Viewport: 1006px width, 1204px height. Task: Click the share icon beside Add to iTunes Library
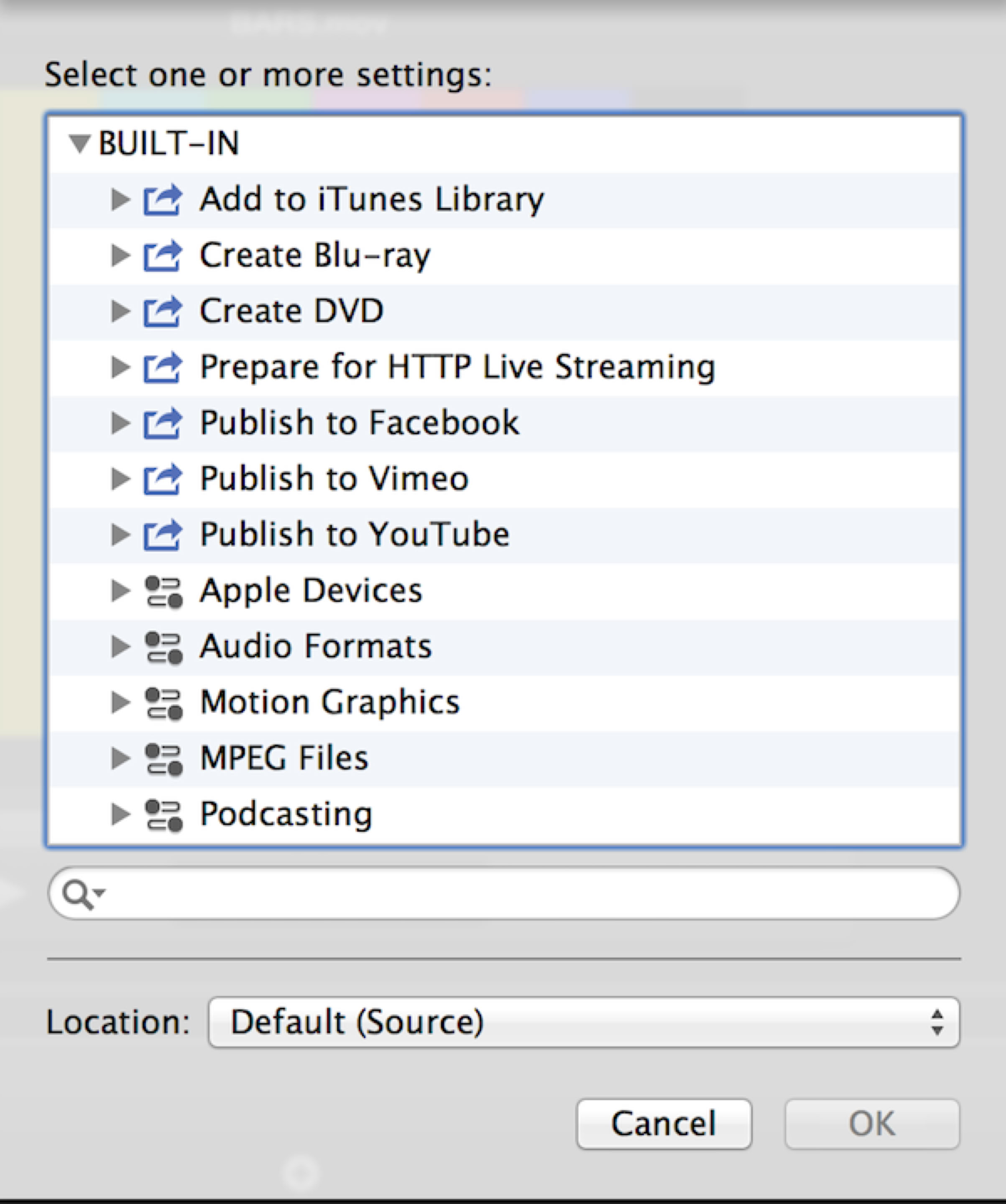[162, 199]
